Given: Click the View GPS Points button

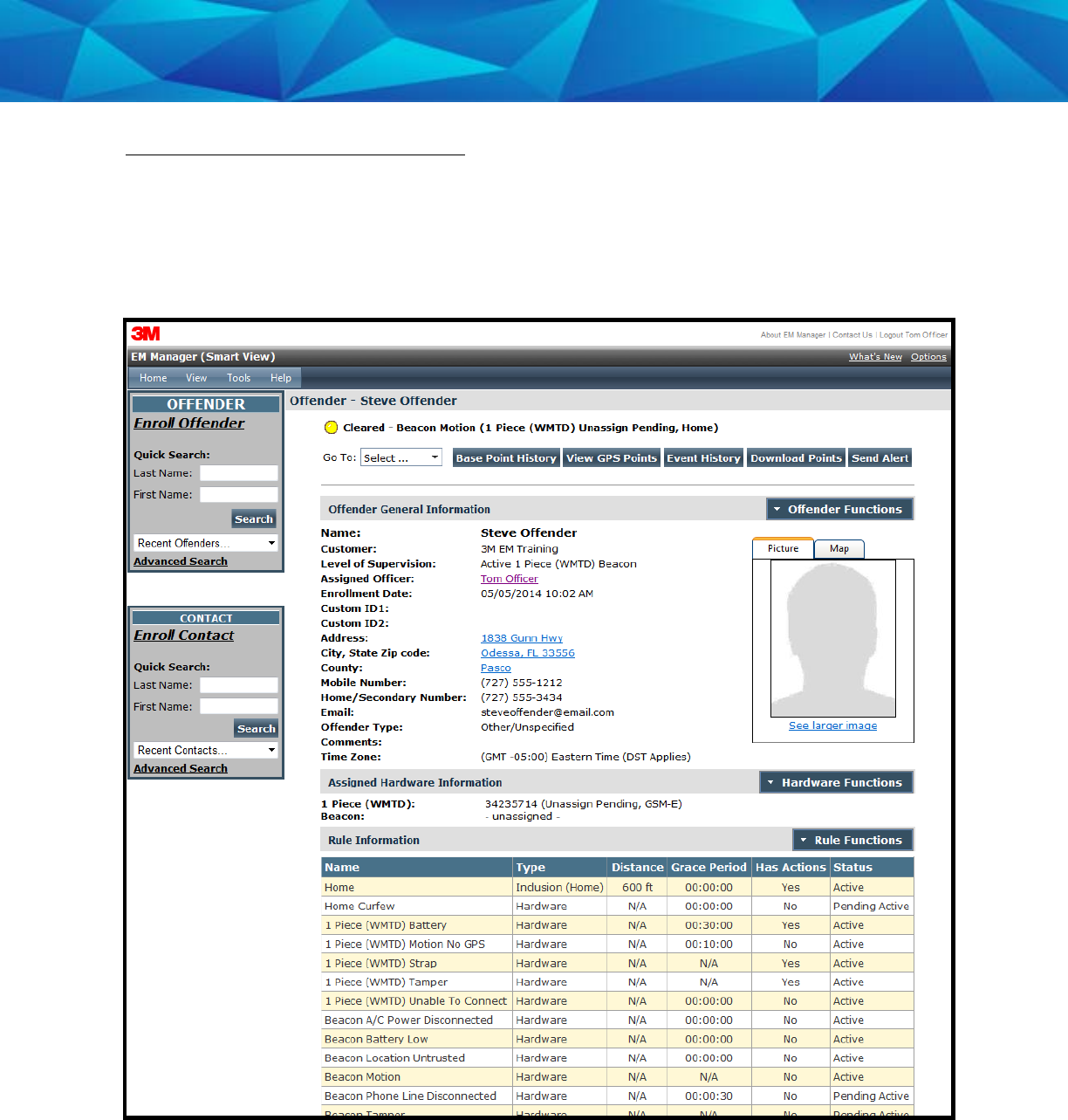Looking at the screenshot, I should (612, 457).
